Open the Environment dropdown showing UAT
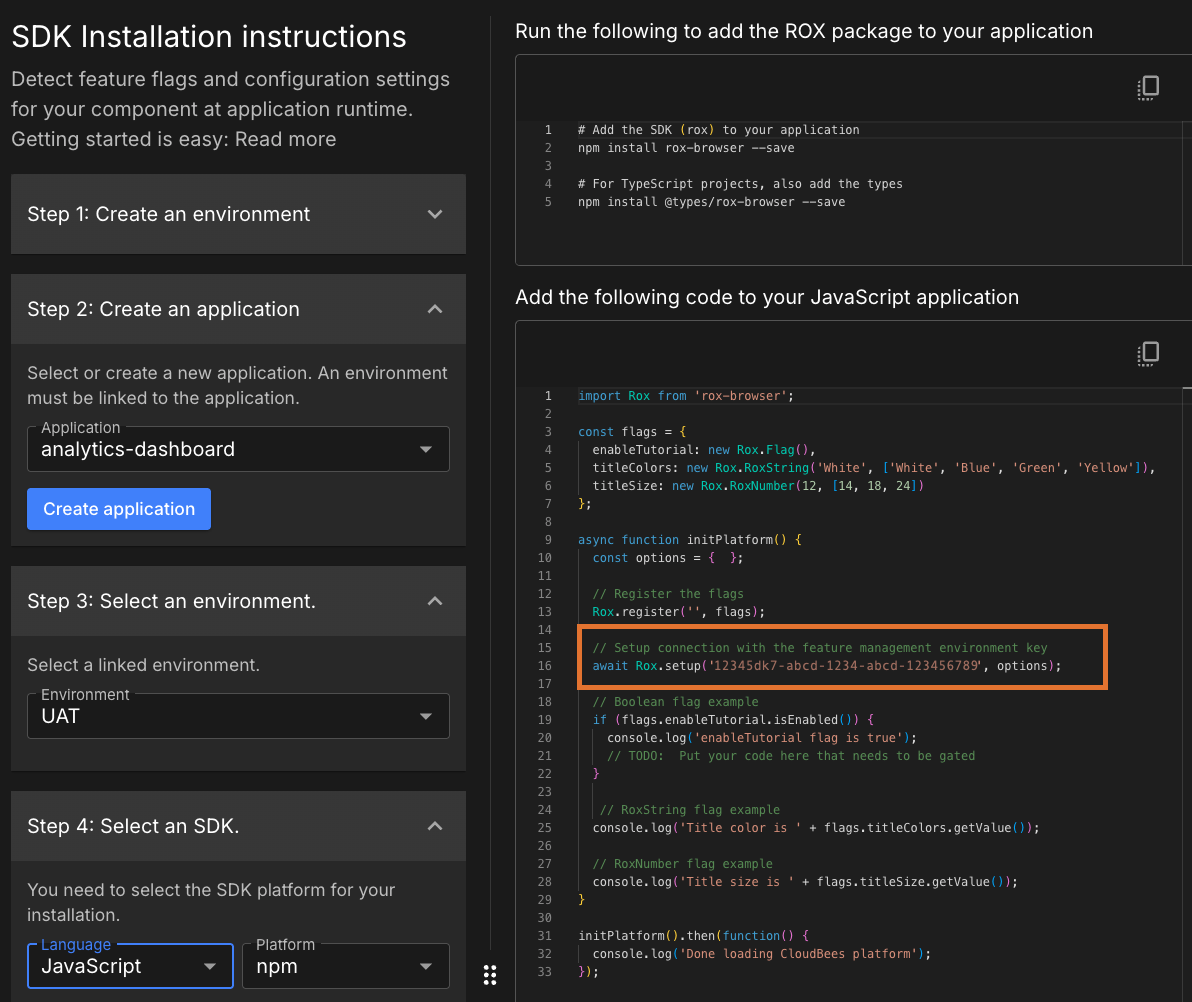 (238, 716)
